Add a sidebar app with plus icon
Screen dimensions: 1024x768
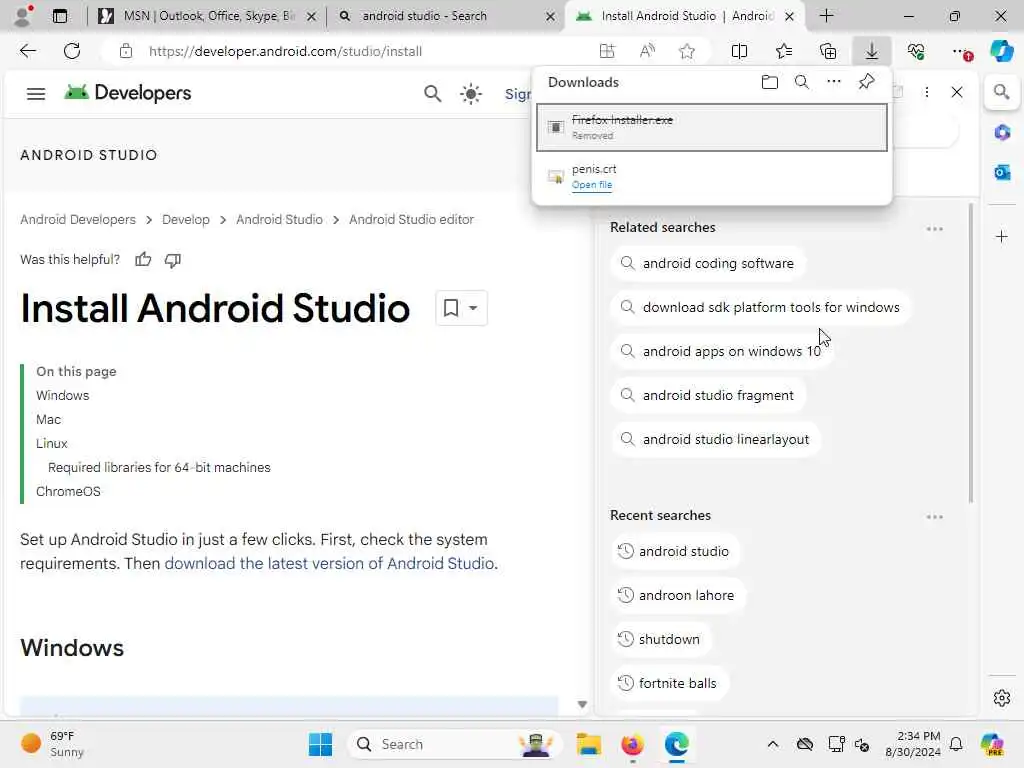[1002, 236]
